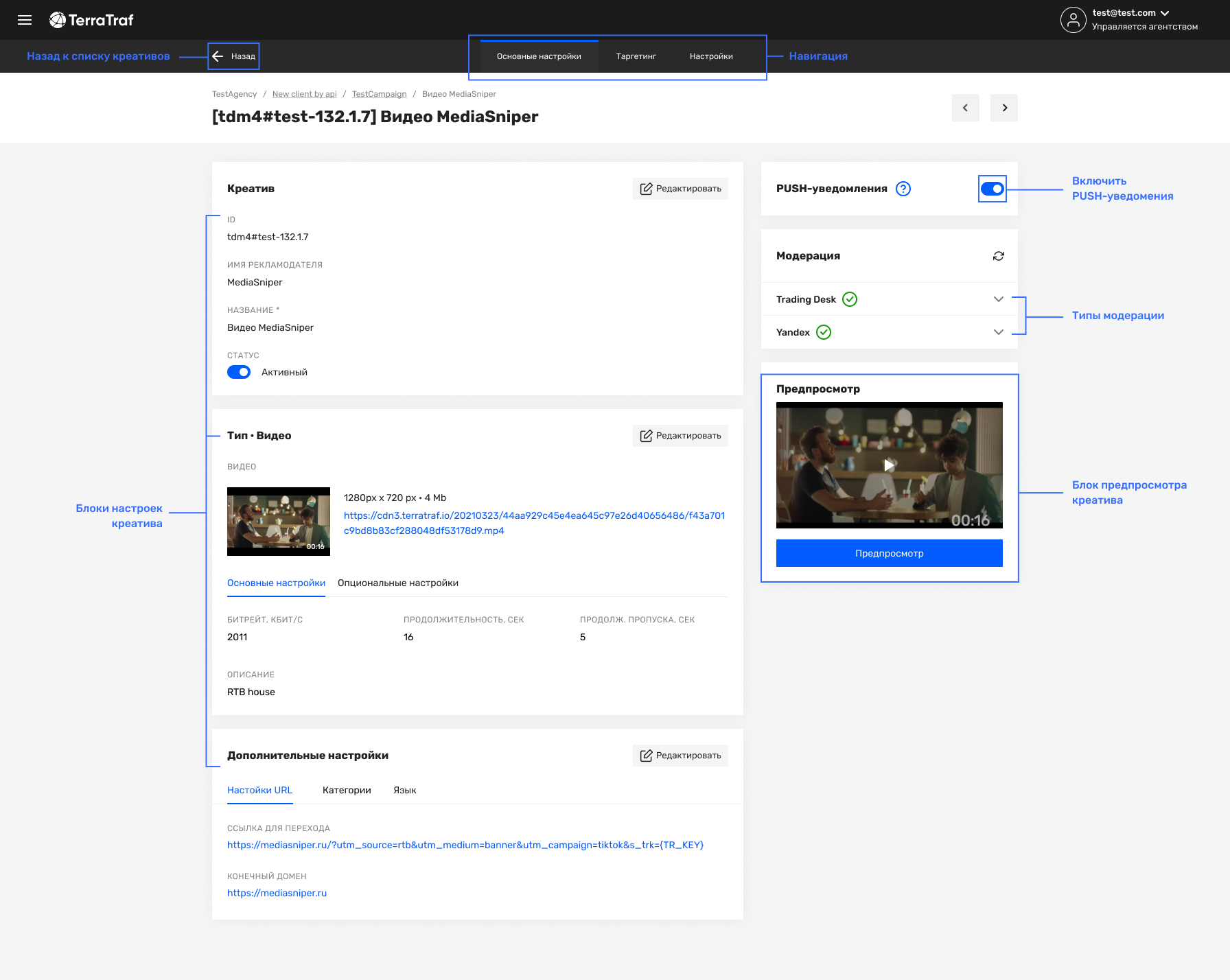Screen dimensions: 1230x980
Task: Click the ID value tdm4#test-132.1.7
Action: tap(268, 237)
